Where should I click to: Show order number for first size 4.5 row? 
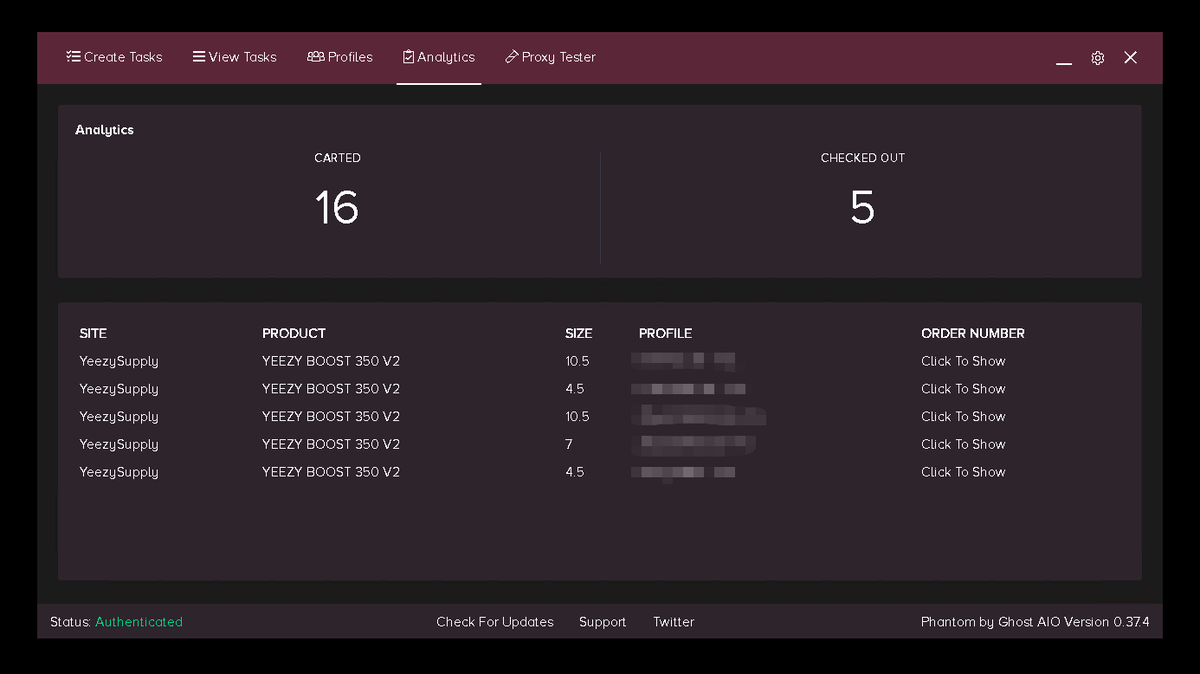(963, 389)
